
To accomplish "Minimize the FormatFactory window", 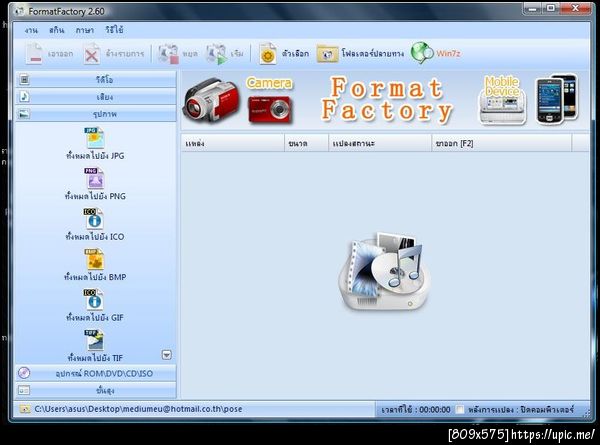I will pyautogui.click(x=532, y=9).
